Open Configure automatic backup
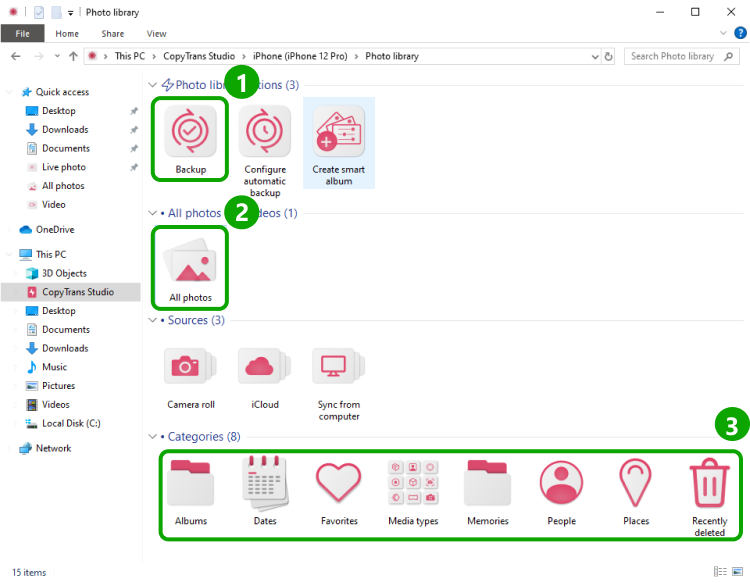This screenshot has height=583, width=750. pyautogui.click(x=265, y=131)
